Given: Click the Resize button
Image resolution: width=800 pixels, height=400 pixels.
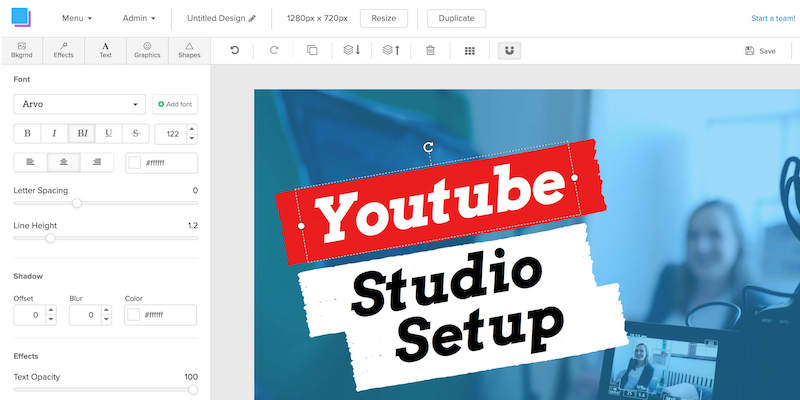Looking at the screenshot, I should (x=384, y=18).
